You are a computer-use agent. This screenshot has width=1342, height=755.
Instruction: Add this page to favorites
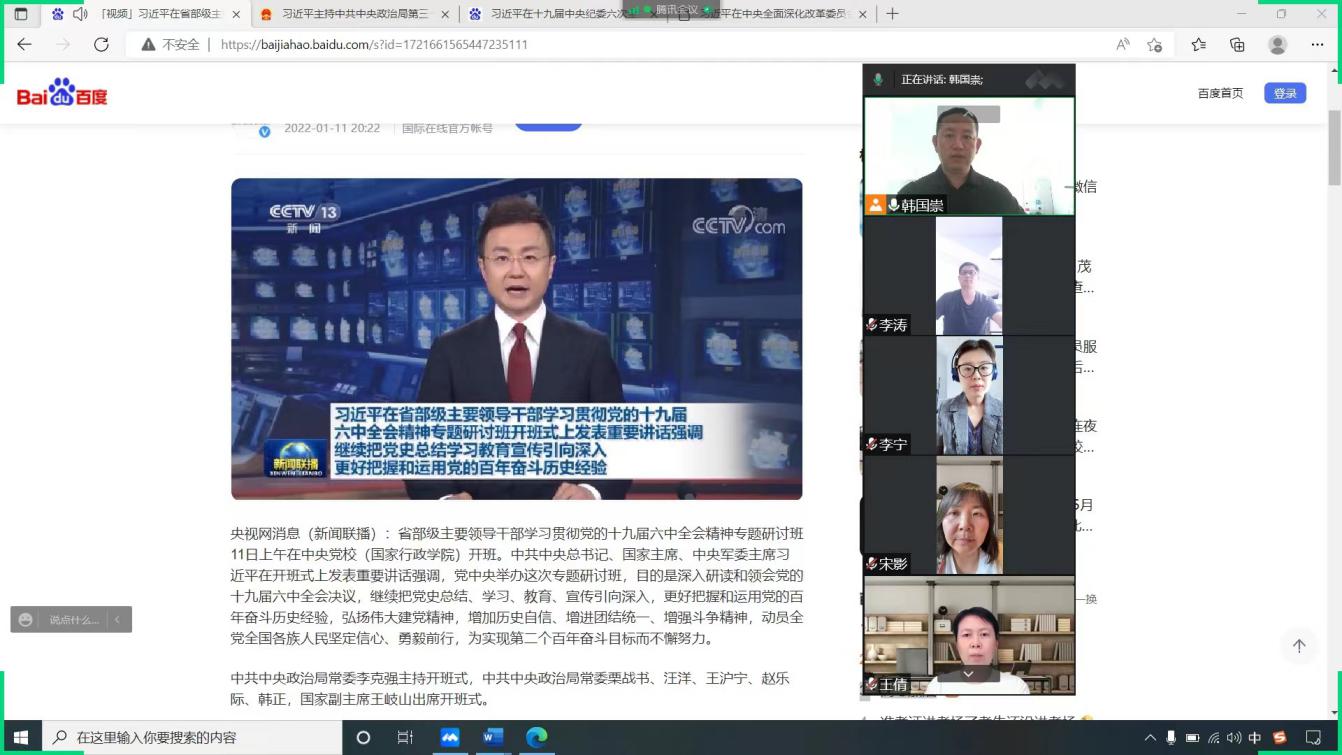pos(1155,44)
